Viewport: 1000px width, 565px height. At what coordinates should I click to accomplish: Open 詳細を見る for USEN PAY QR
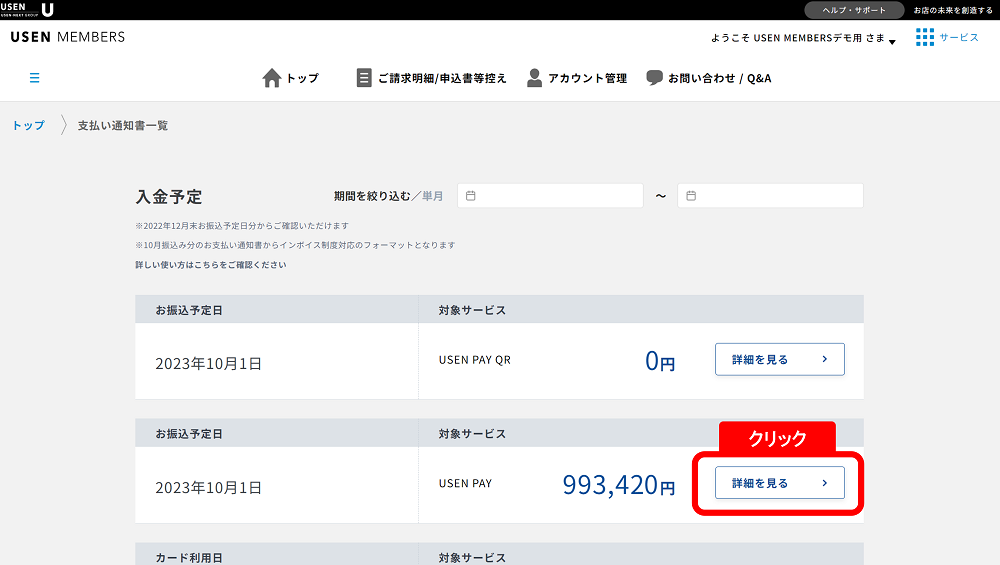pyautogui.click(x=779, y=359)
